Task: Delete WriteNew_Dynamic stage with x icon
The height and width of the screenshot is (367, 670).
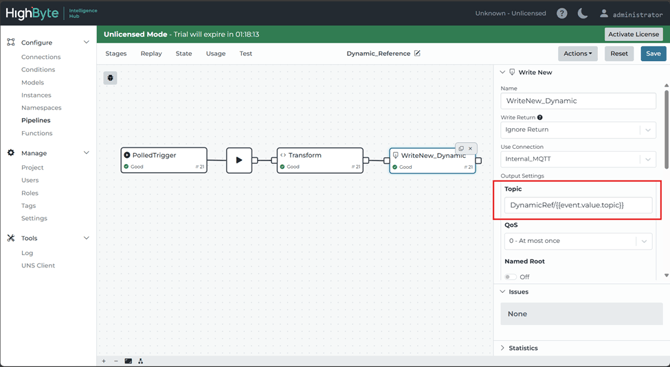Action: [x=470, y=148]
